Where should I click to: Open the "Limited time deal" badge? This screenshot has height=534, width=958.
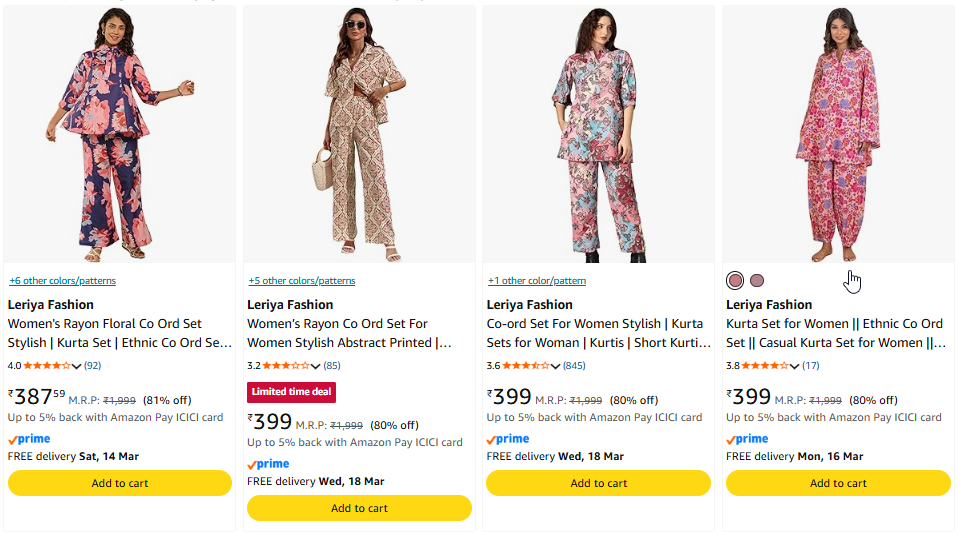[x=291, y=392]
